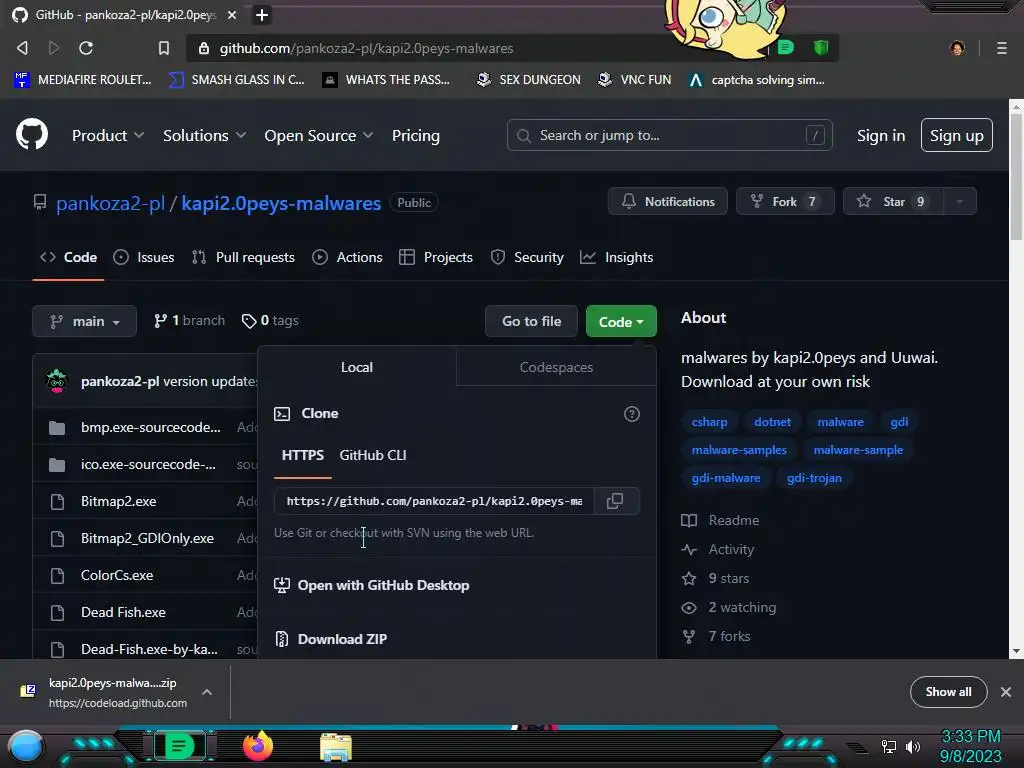
Task: Click the green chat app taskbar icon
Action: 179,746
